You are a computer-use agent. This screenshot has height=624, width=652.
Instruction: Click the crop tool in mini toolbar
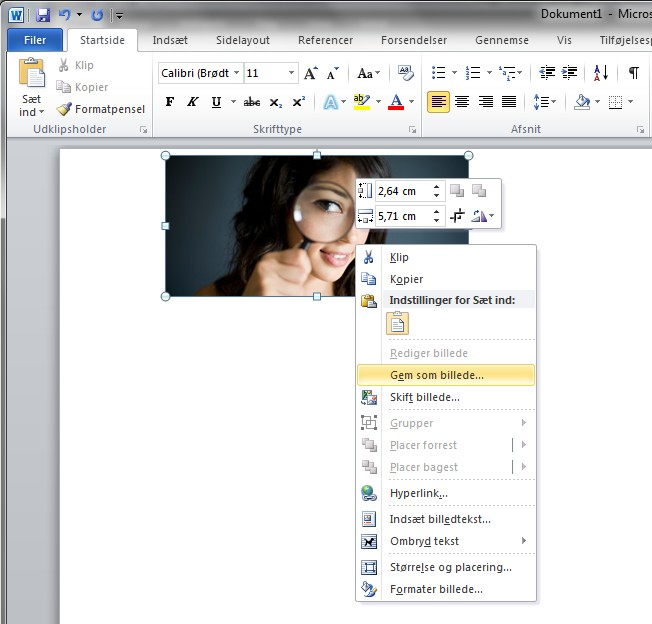pyautogui.click(x=457, y=216)
